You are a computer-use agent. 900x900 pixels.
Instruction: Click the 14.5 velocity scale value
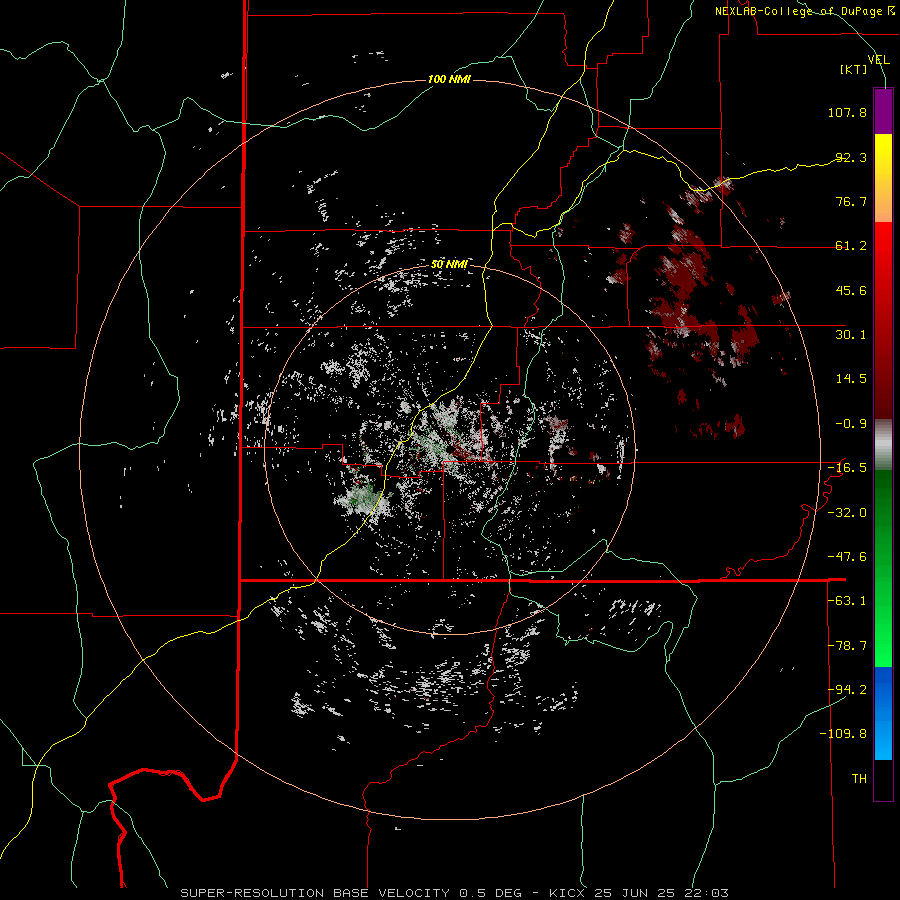click(x=851, y=379)
